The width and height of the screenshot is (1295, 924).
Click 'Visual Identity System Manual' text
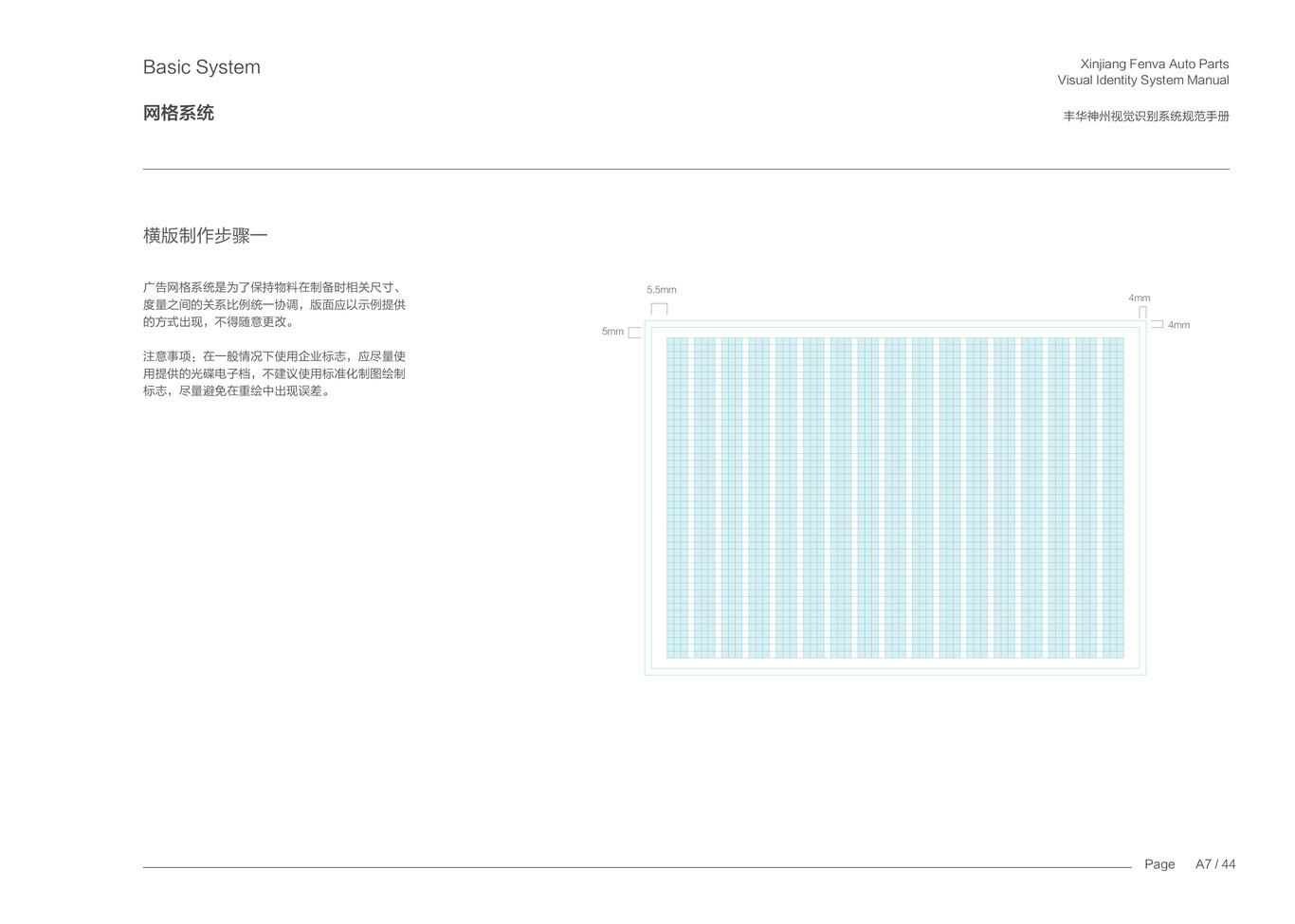(1143, 81)
